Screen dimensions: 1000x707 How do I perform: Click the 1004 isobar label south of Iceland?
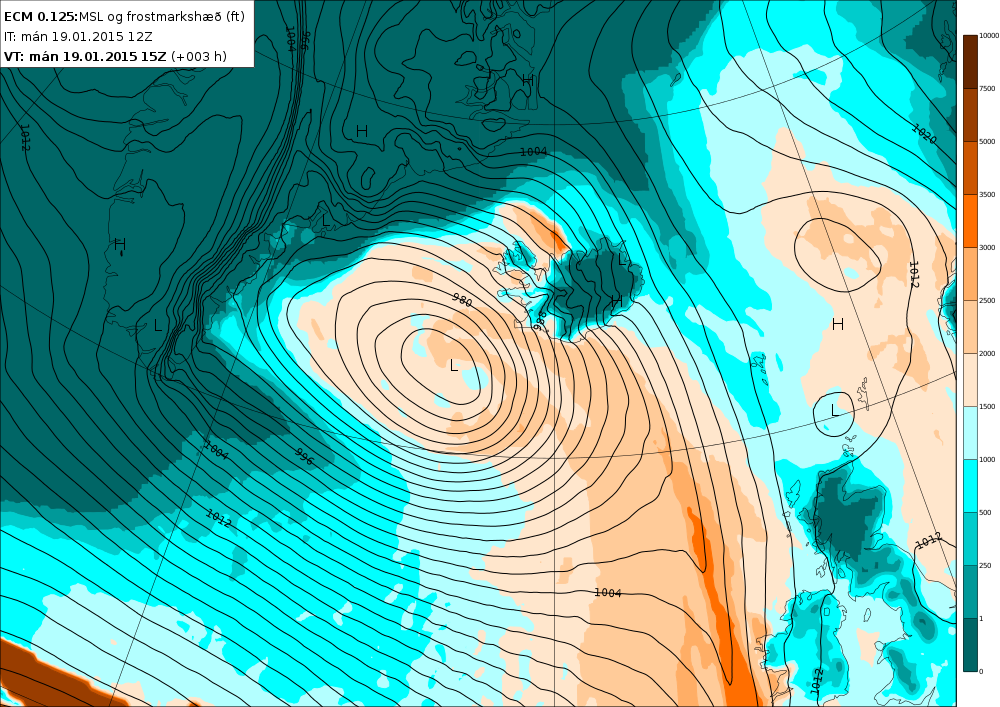[607, 593]
